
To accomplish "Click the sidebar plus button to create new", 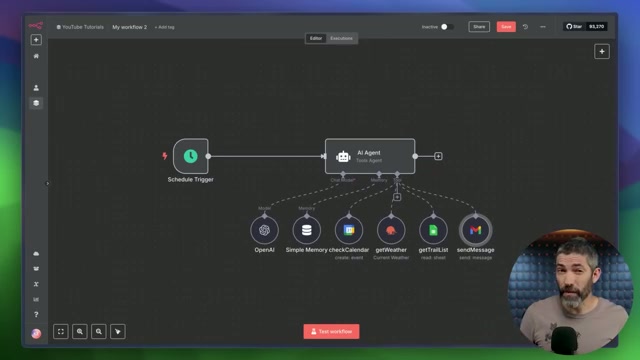I will (x=36, y=40).
